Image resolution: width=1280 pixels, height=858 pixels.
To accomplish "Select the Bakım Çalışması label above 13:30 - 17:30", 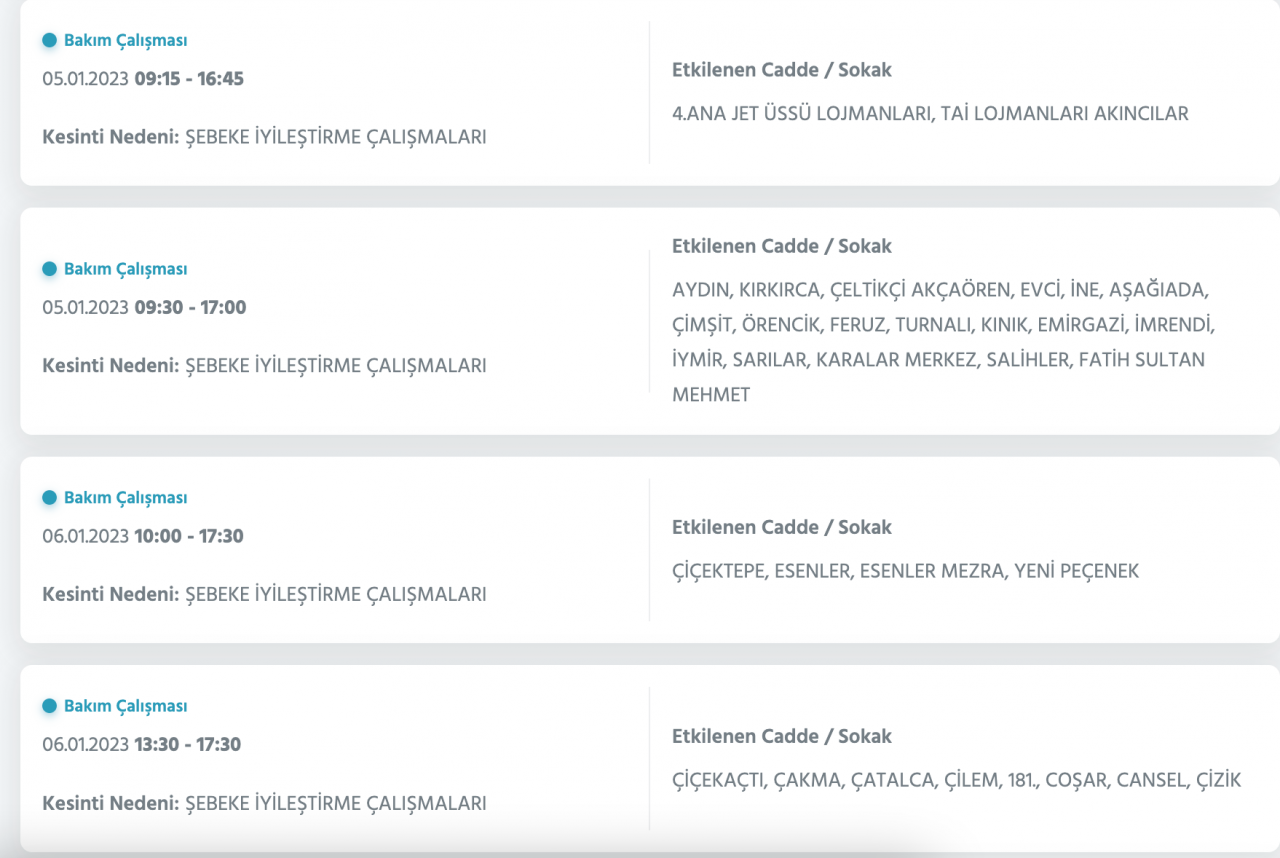I will click(125, 706).
